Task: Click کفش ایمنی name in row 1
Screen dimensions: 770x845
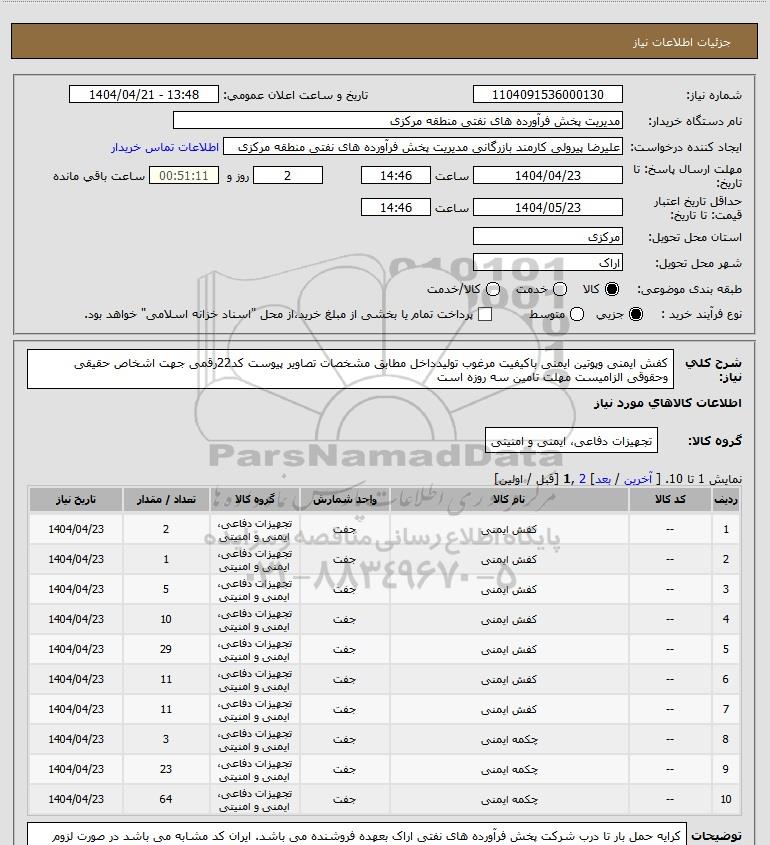Action: click(x=509, y=529)
